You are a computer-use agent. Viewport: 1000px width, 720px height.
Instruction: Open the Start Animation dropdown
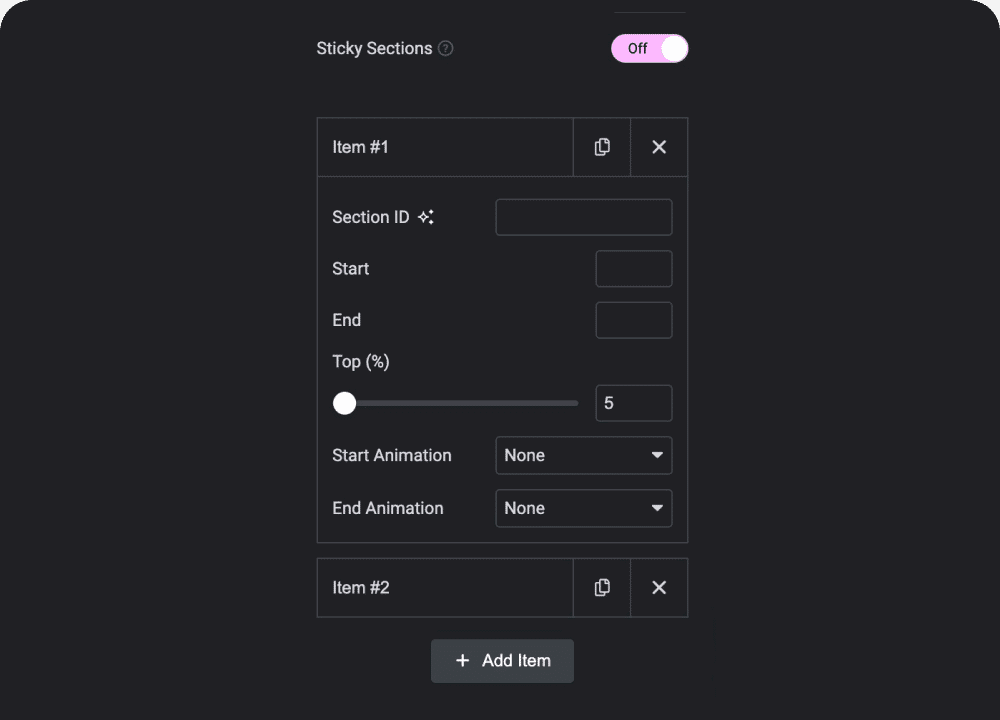tap(584, 455)
